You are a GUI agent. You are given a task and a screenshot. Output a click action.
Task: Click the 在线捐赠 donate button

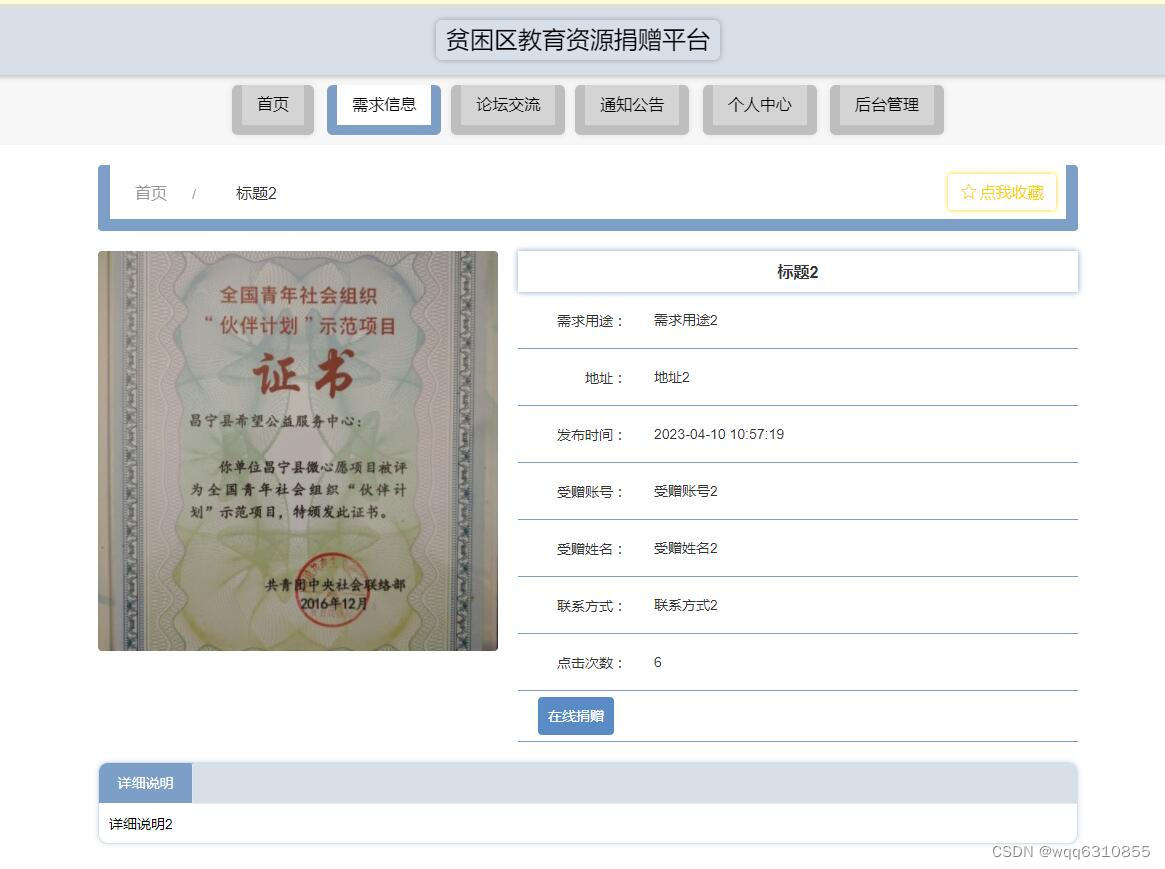576,716
